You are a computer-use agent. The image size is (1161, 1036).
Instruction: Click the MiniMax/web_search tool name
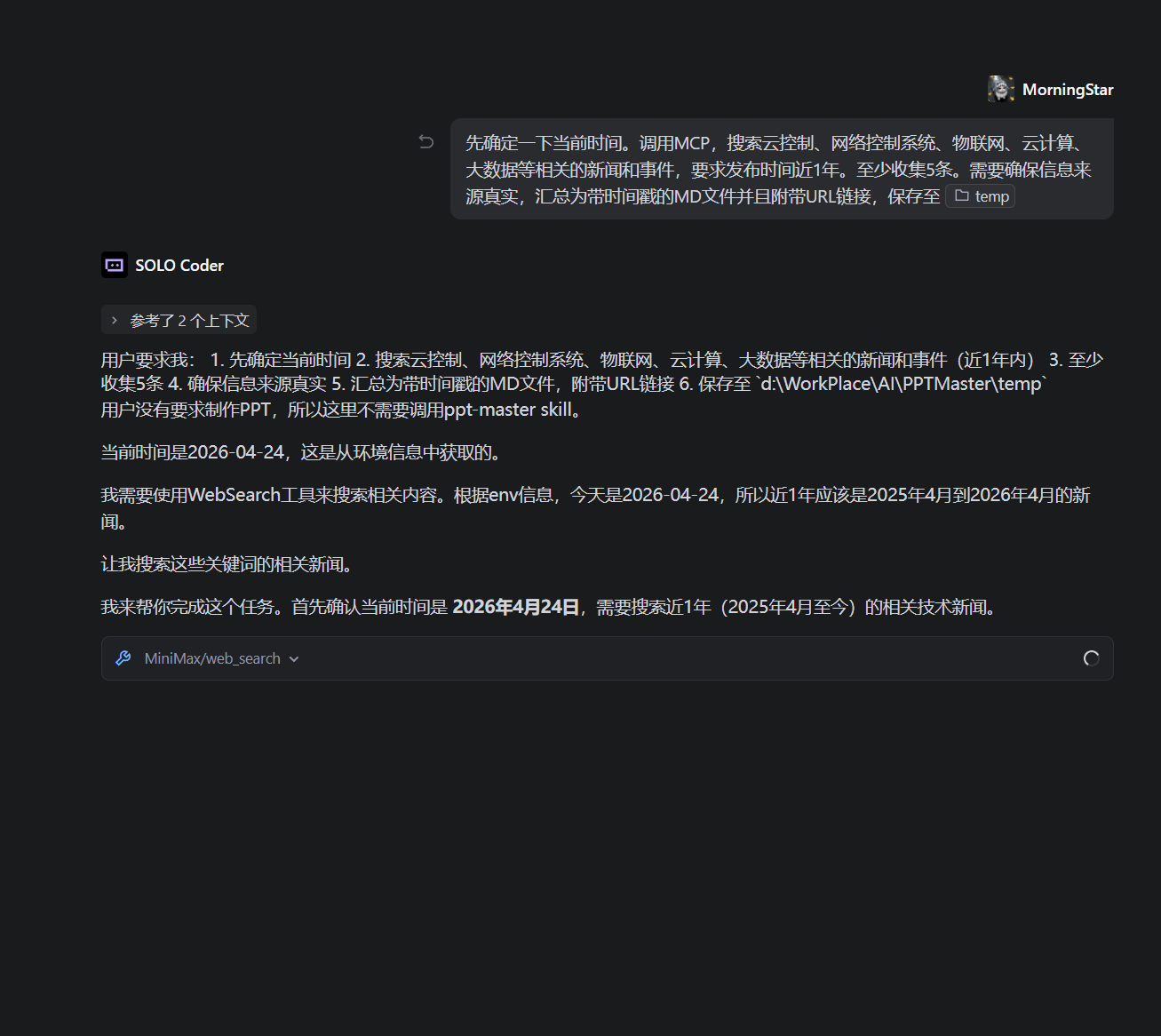click(212, 658)
